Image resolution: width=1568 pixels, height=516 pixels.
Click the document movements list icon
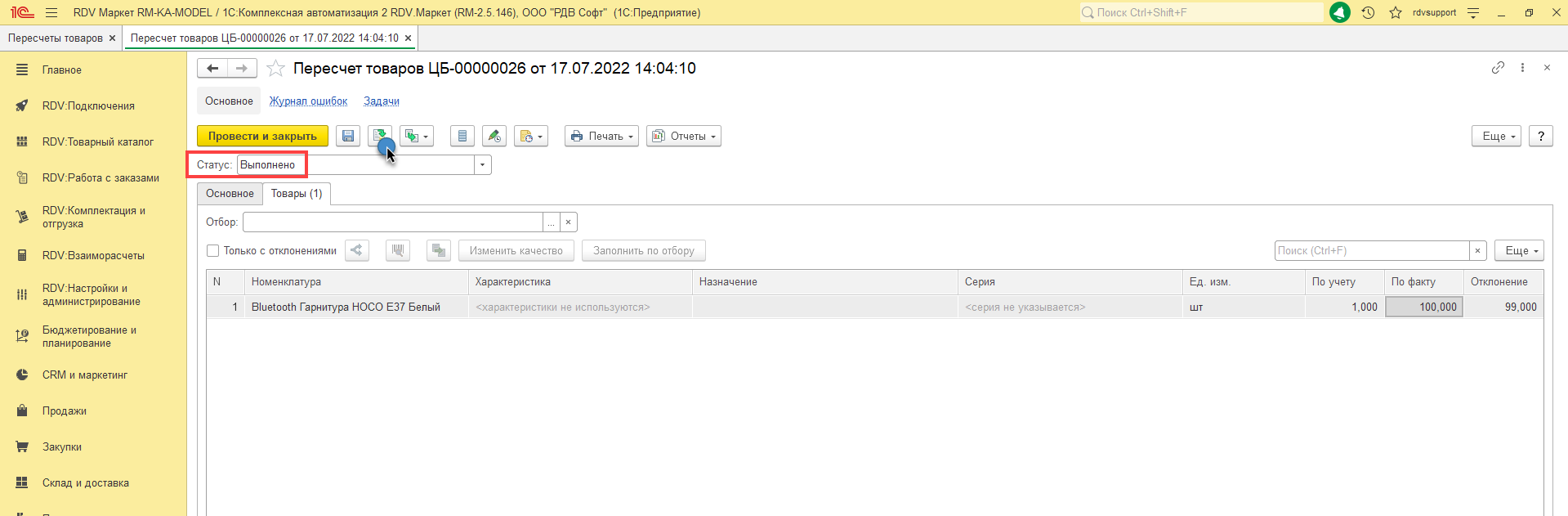coord(462,137)
